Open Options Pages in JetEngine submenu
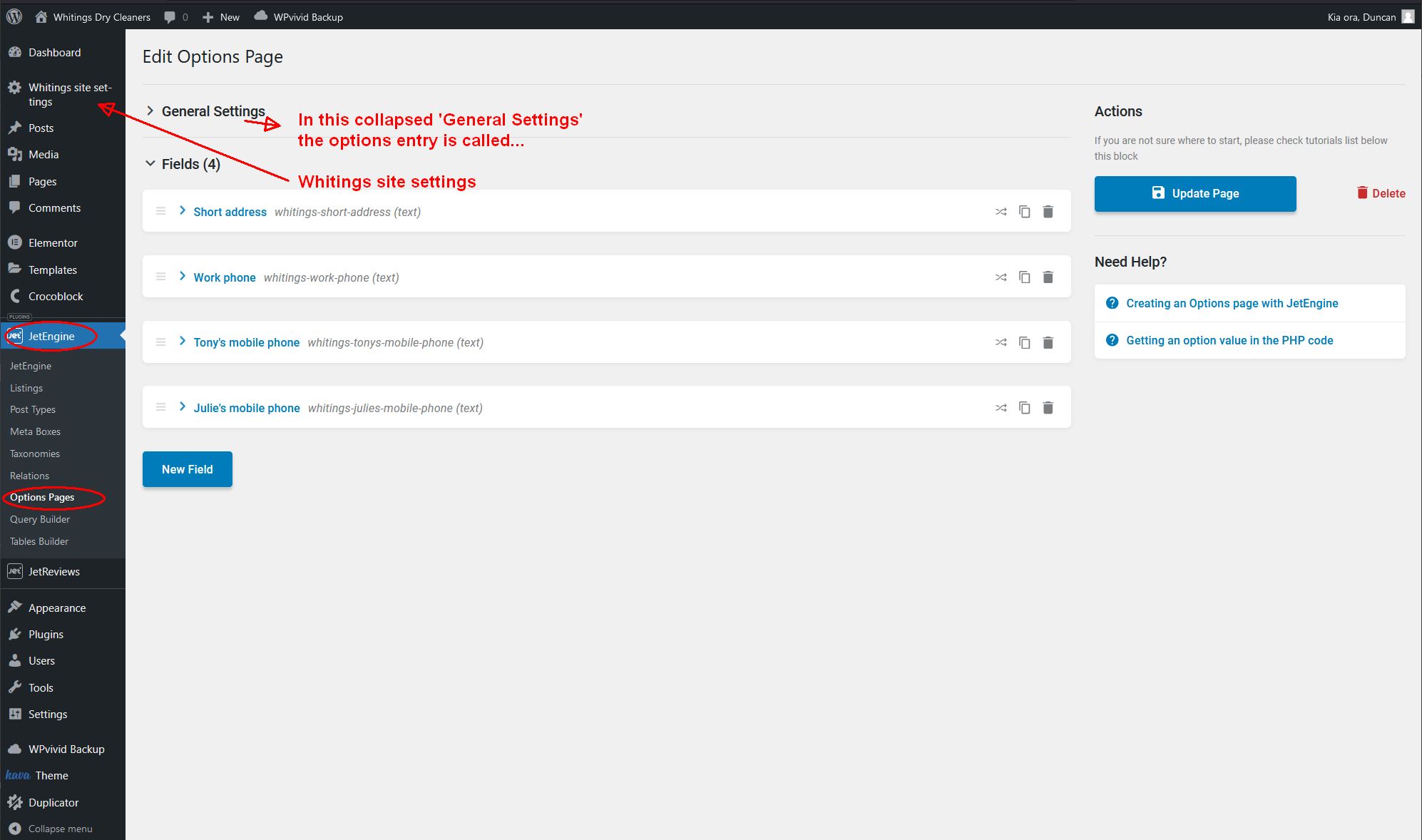The height and width of the screenshot is (840, 1422). coord(42,497)
